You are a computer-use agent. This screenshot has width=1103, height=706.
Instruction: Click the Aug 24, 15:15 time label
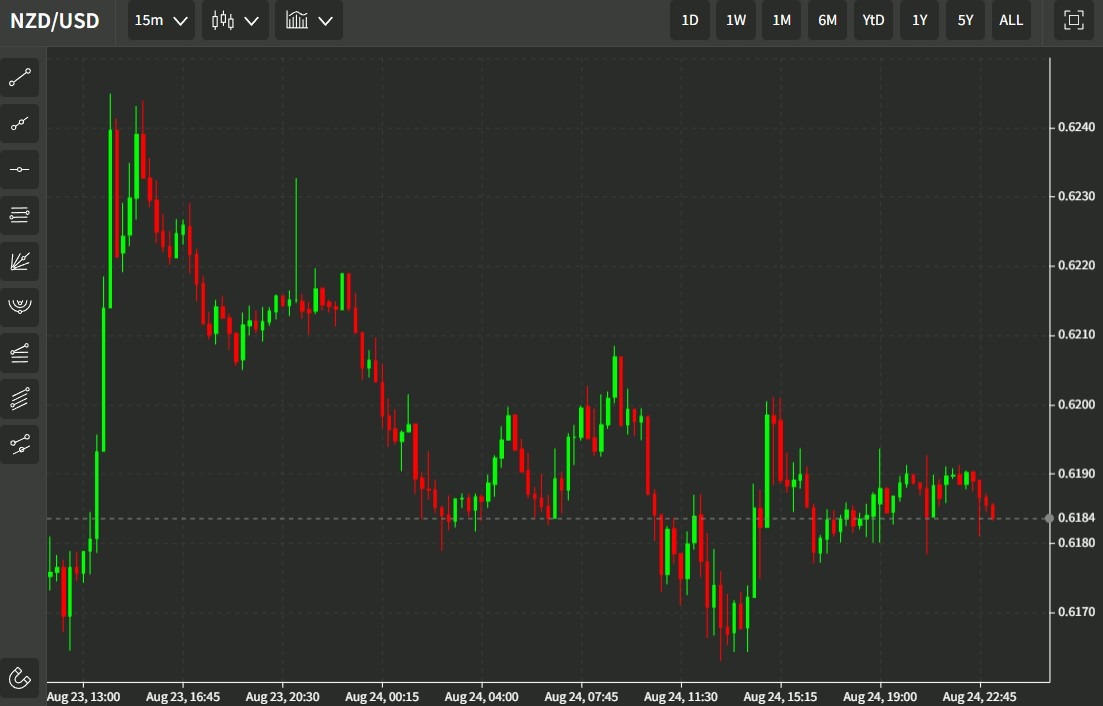click(780, 697)
